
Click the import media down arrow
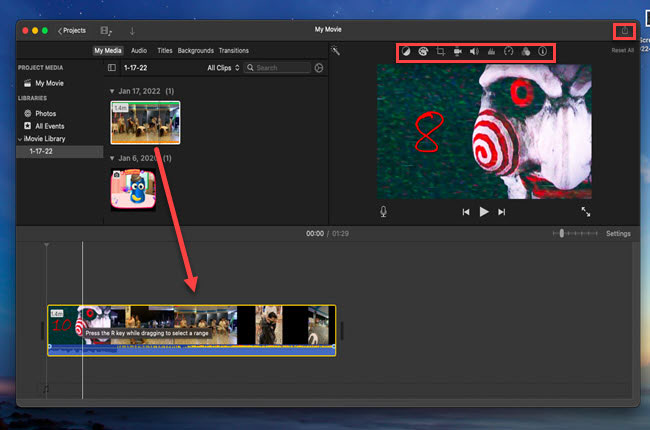[132, 31]
